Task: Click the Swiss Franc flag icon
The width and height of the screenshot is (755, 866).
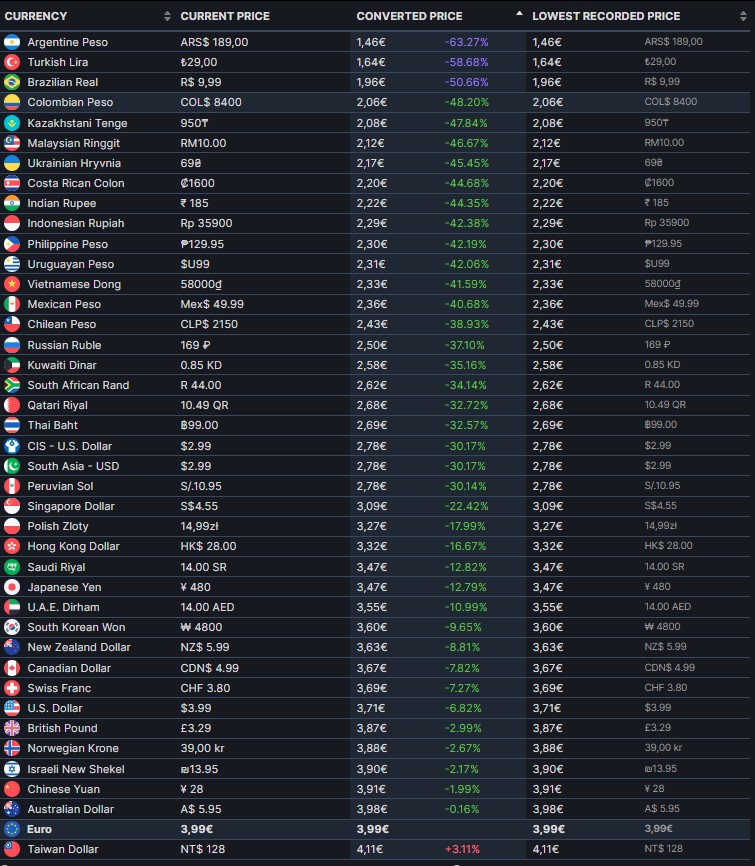Action: pyautogui.click(x=12, y=688)
